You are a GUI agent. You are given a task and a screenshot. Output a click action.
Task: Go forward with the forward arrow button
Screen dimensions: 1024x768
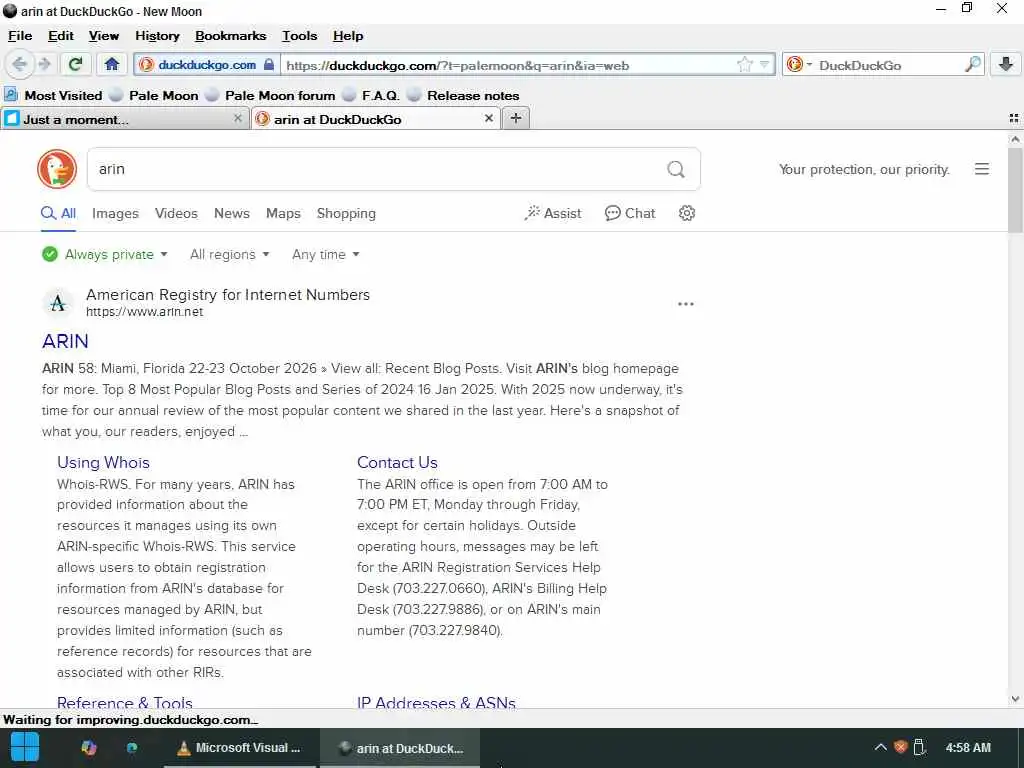44,65
